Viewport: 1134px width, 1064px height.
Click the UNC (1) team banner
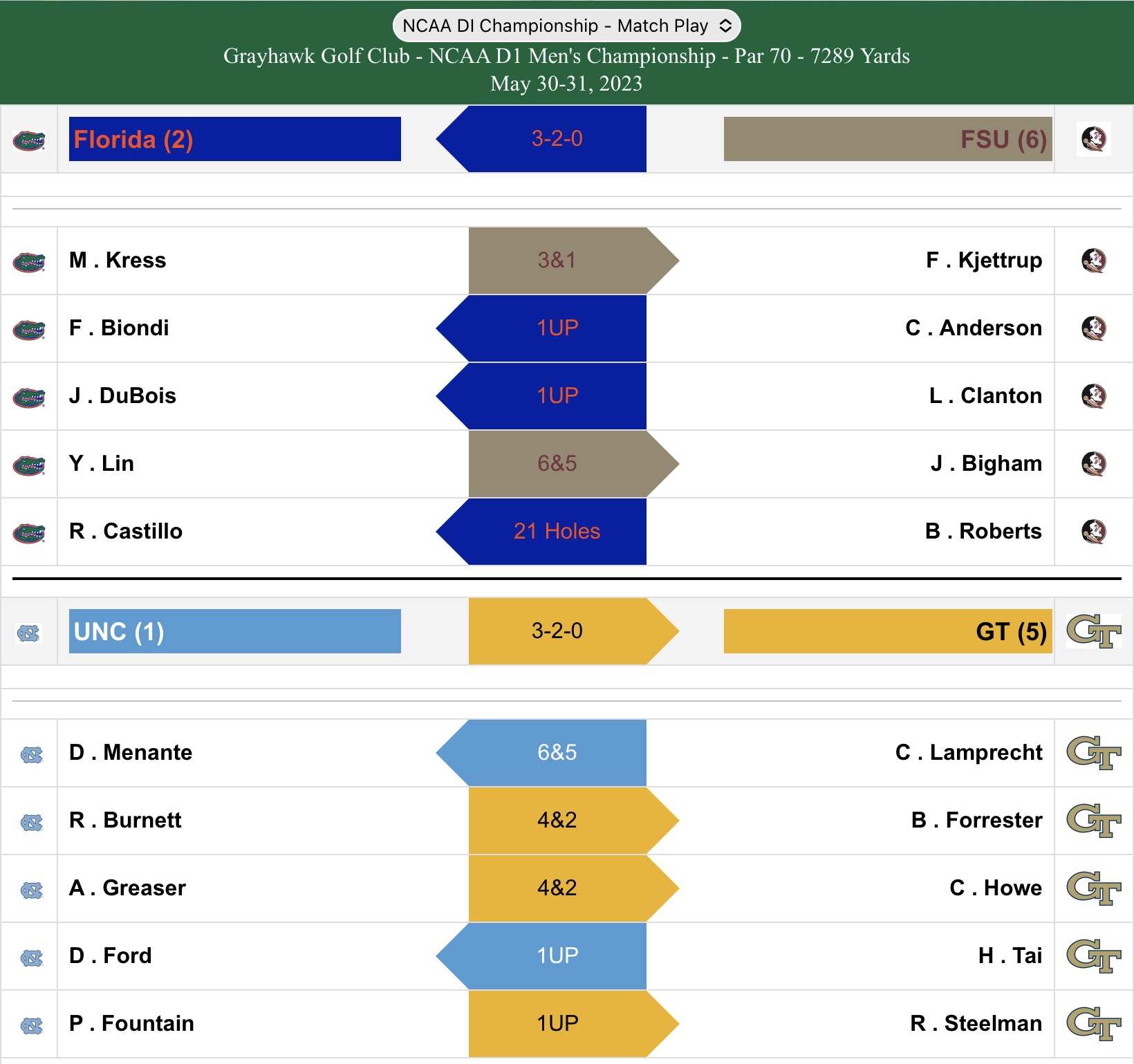tap(234, 631)
